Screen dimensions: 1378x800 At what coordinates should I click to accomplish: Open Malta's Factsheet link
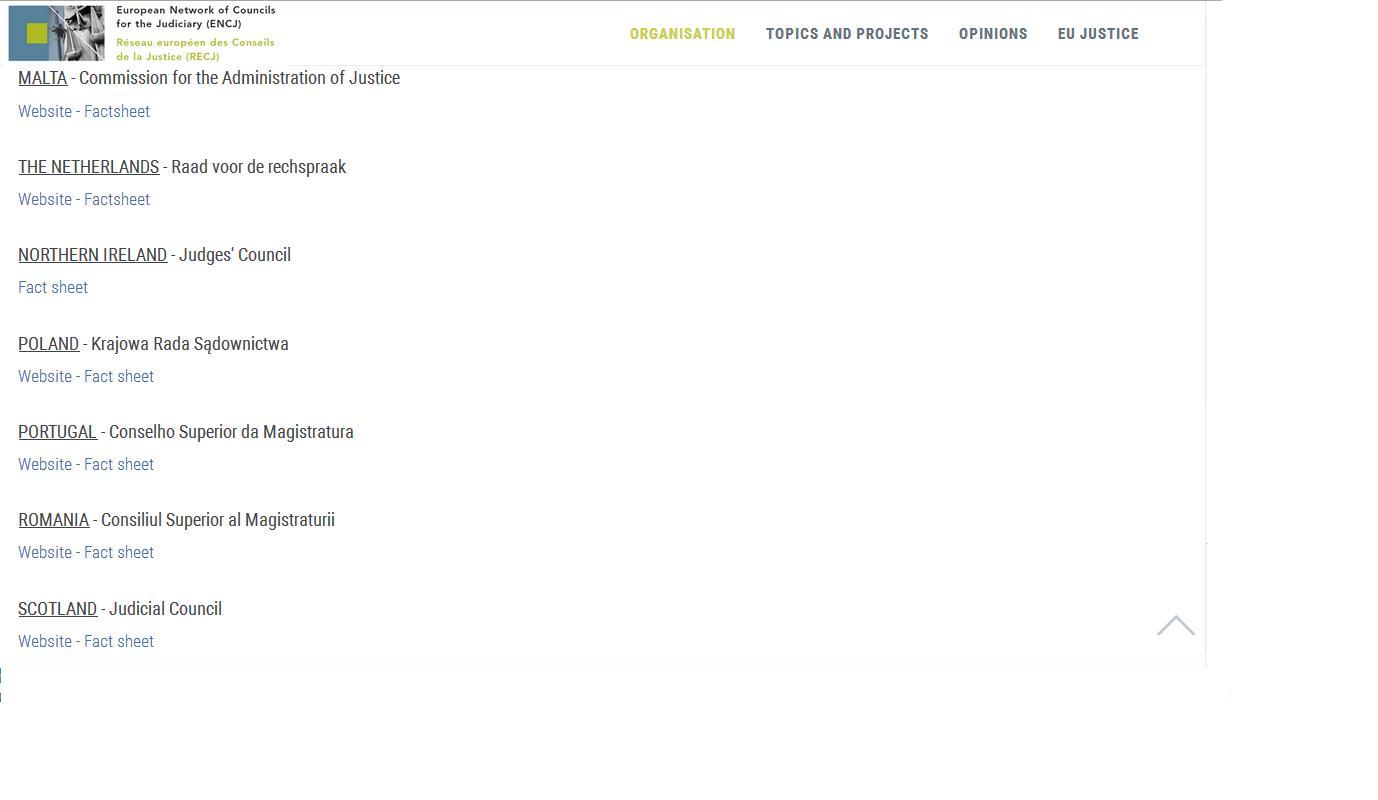tap(117, 111)
